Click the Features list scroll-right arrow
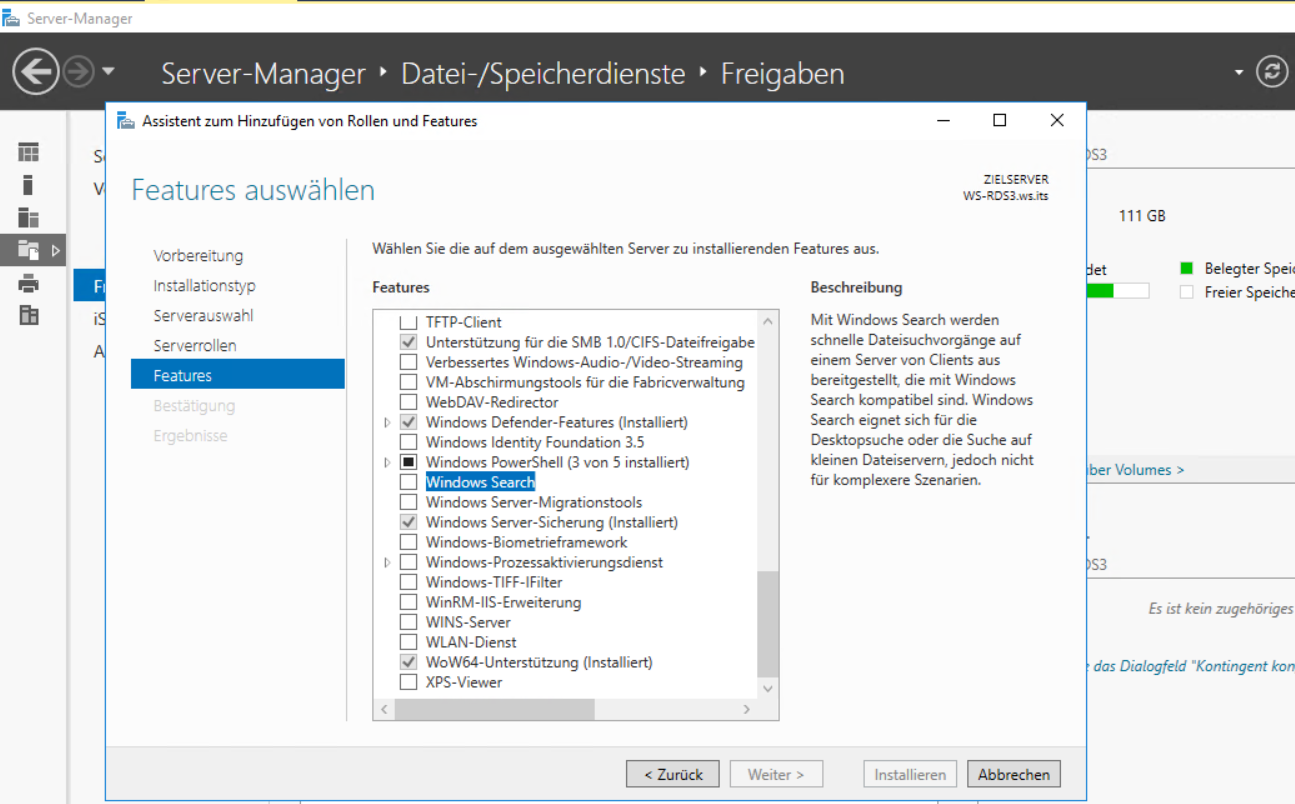1295x804 pixels. click(746, 709)
